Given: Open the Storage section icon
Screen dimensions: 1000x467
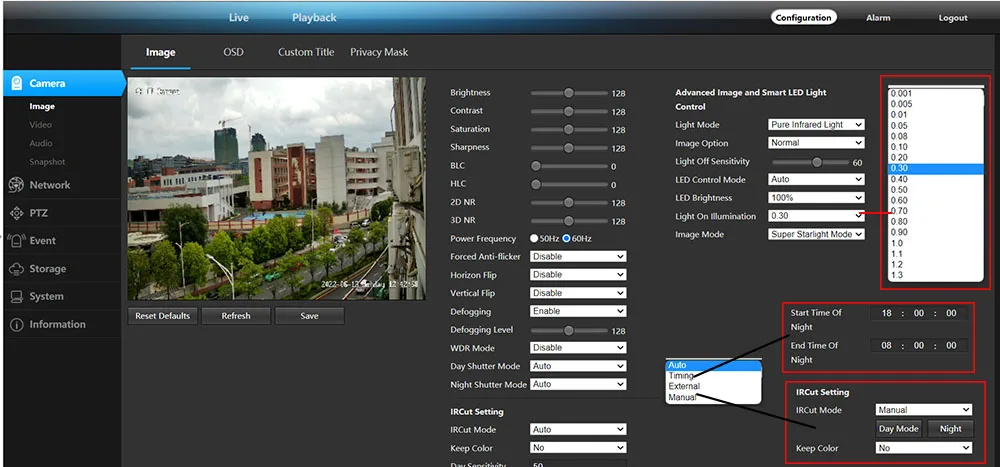Looking at the screenshot, I should click(16, 269).
